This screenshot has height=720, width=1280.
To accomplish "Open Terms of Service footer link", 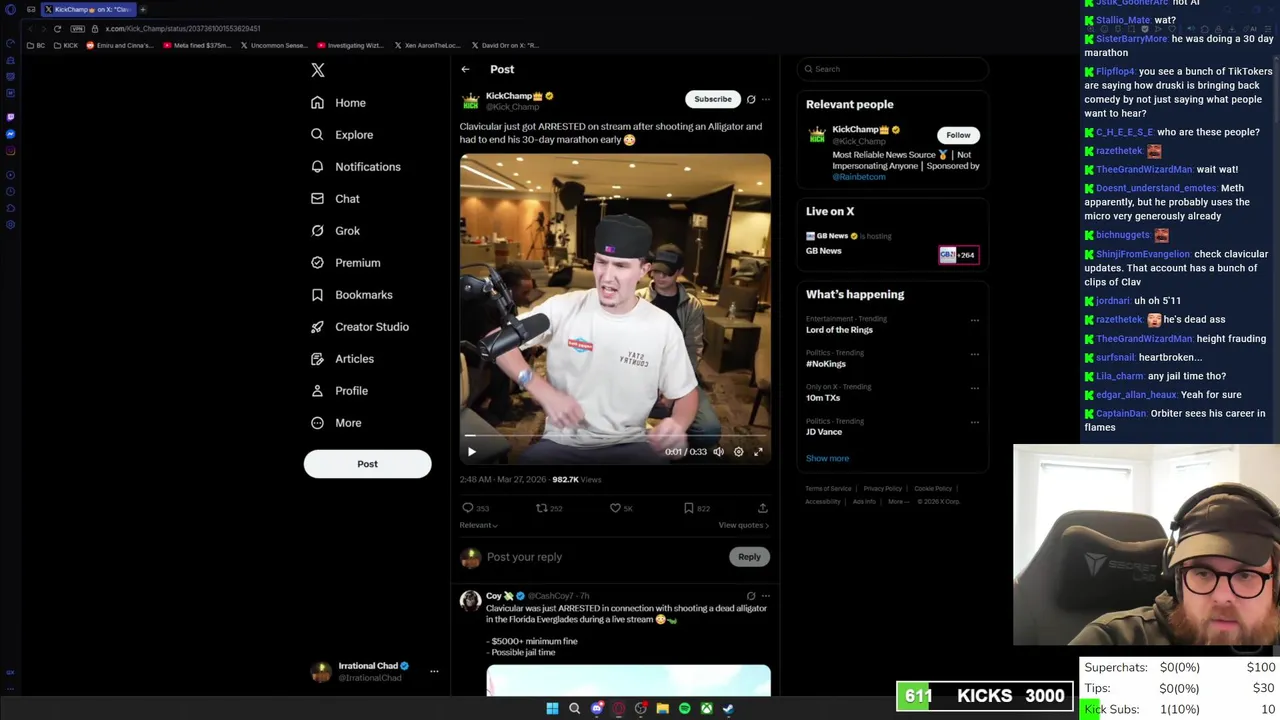I will (x=828, y=489).
